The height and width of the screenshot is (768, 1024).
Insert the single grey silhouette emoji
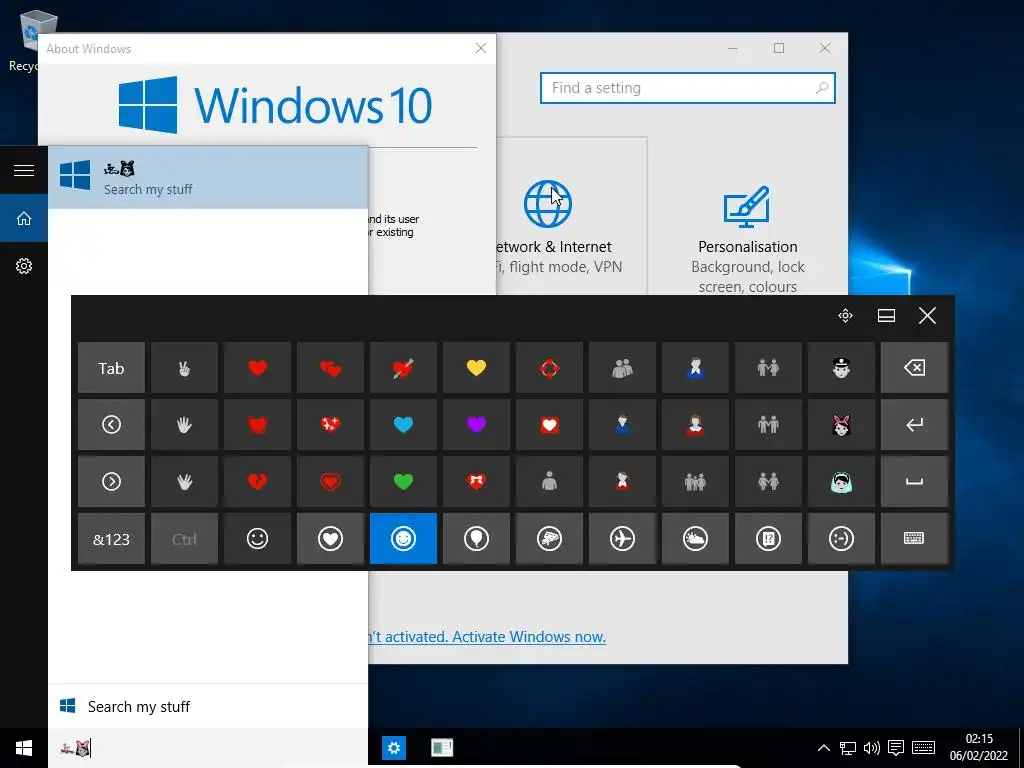[x=549, y=482]
